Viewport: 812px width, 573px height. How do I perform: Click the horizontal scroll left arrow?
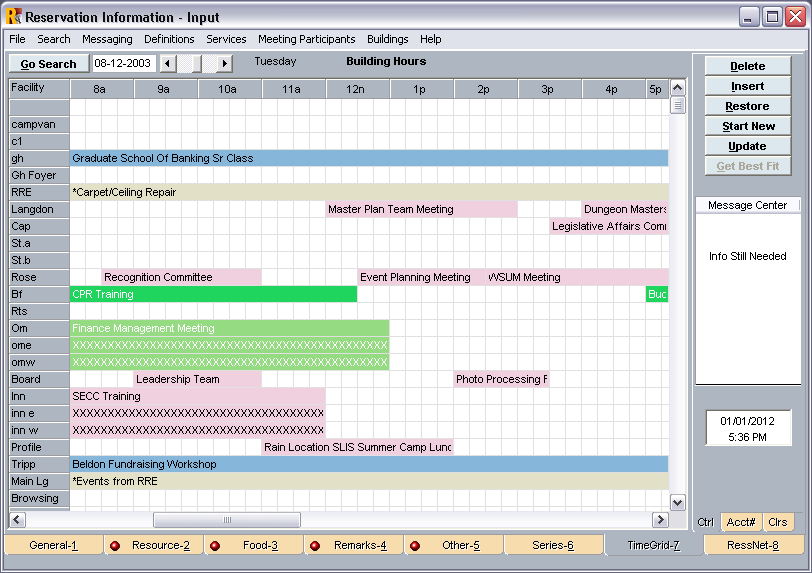click(17, 520)
